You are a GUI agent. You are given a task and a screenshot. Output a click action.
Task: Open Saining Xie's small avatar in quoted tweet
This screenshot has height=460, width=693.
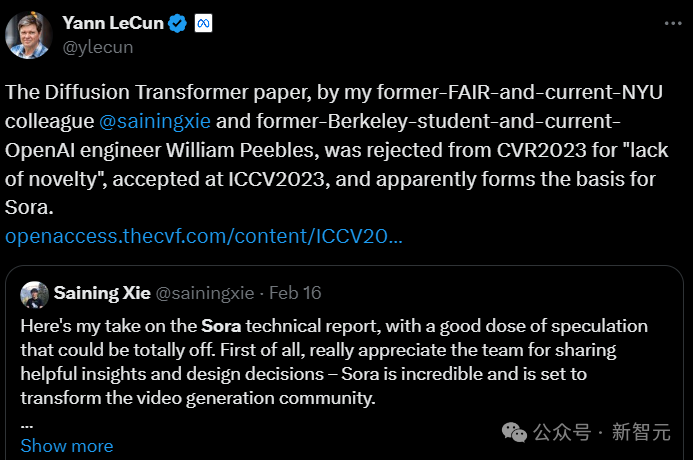point(35,294)
